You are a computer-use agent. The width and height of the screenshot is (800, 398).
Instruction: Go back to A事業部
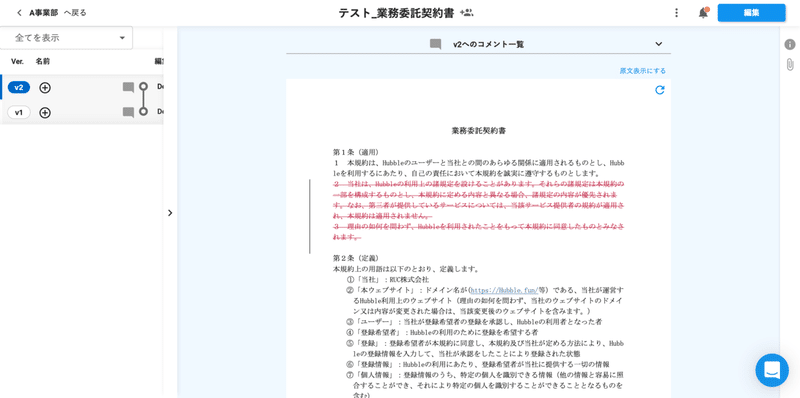tap(58, 13)
